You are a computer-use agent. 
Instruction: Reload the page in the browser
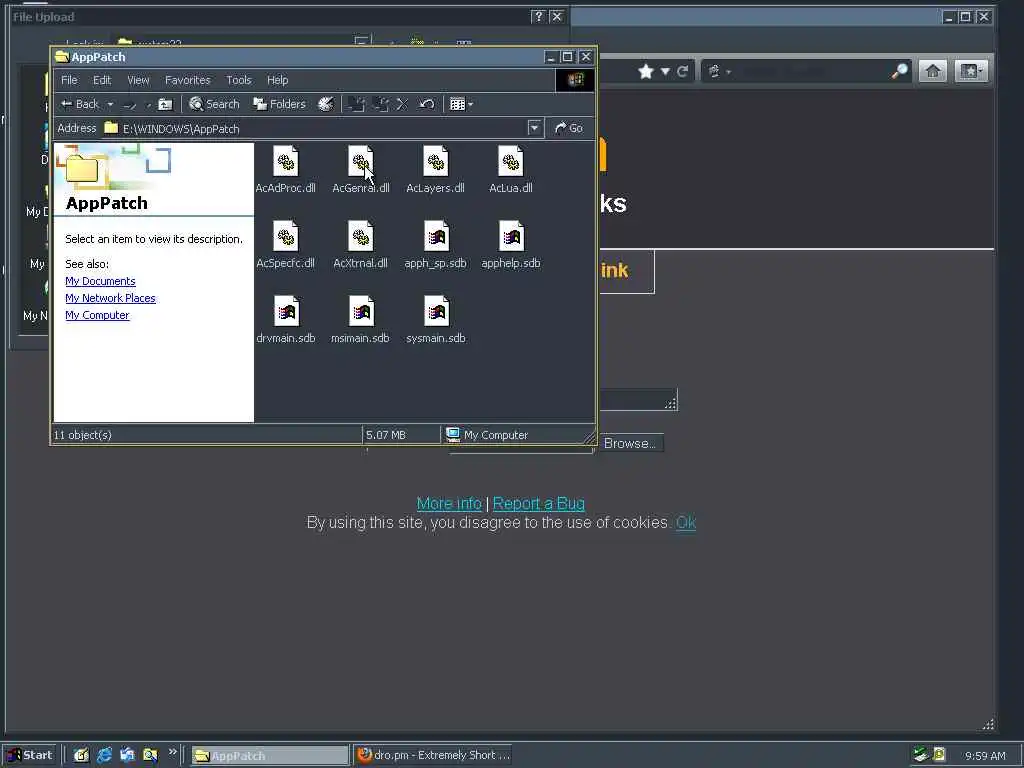[x=682, y=71]
